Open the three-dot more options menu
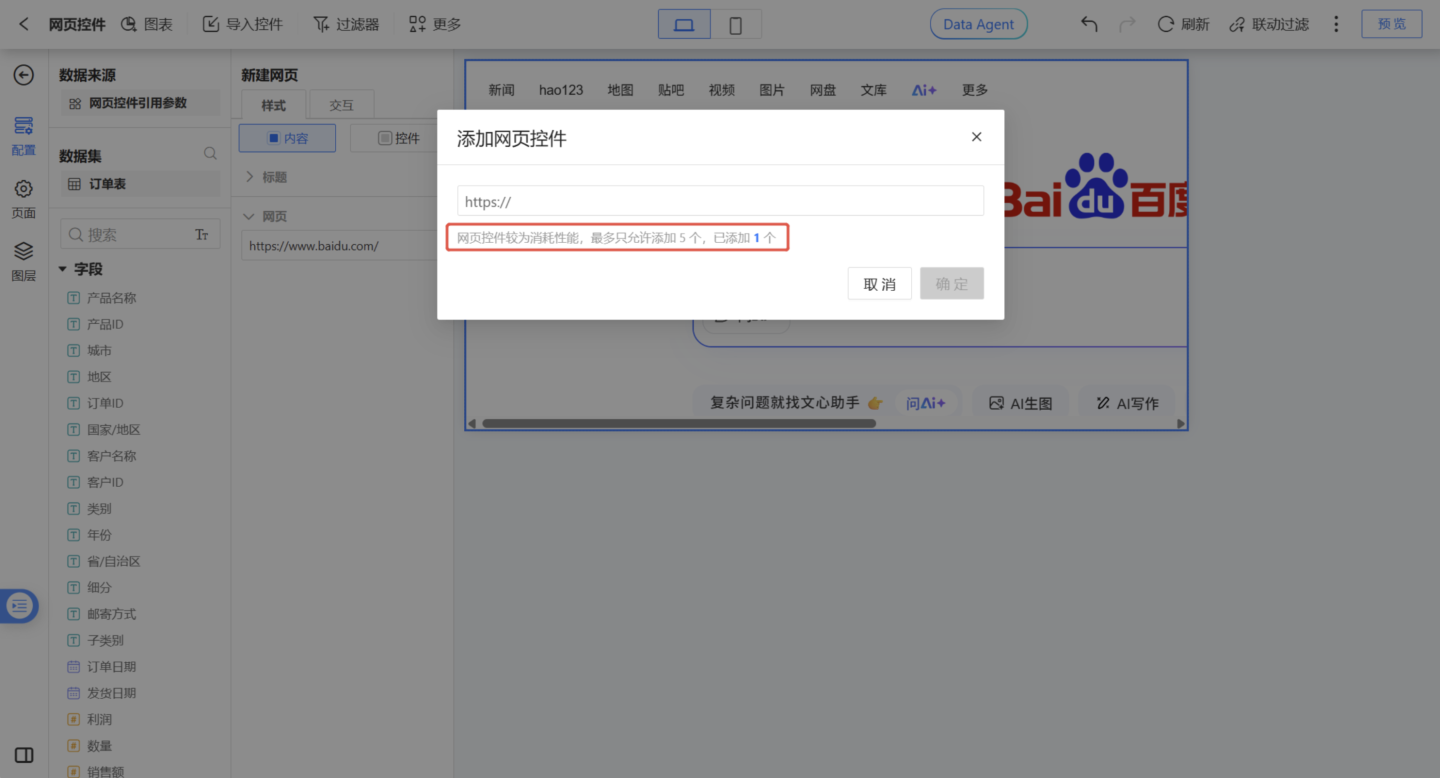1440x778 pixels. [1336, 24]
